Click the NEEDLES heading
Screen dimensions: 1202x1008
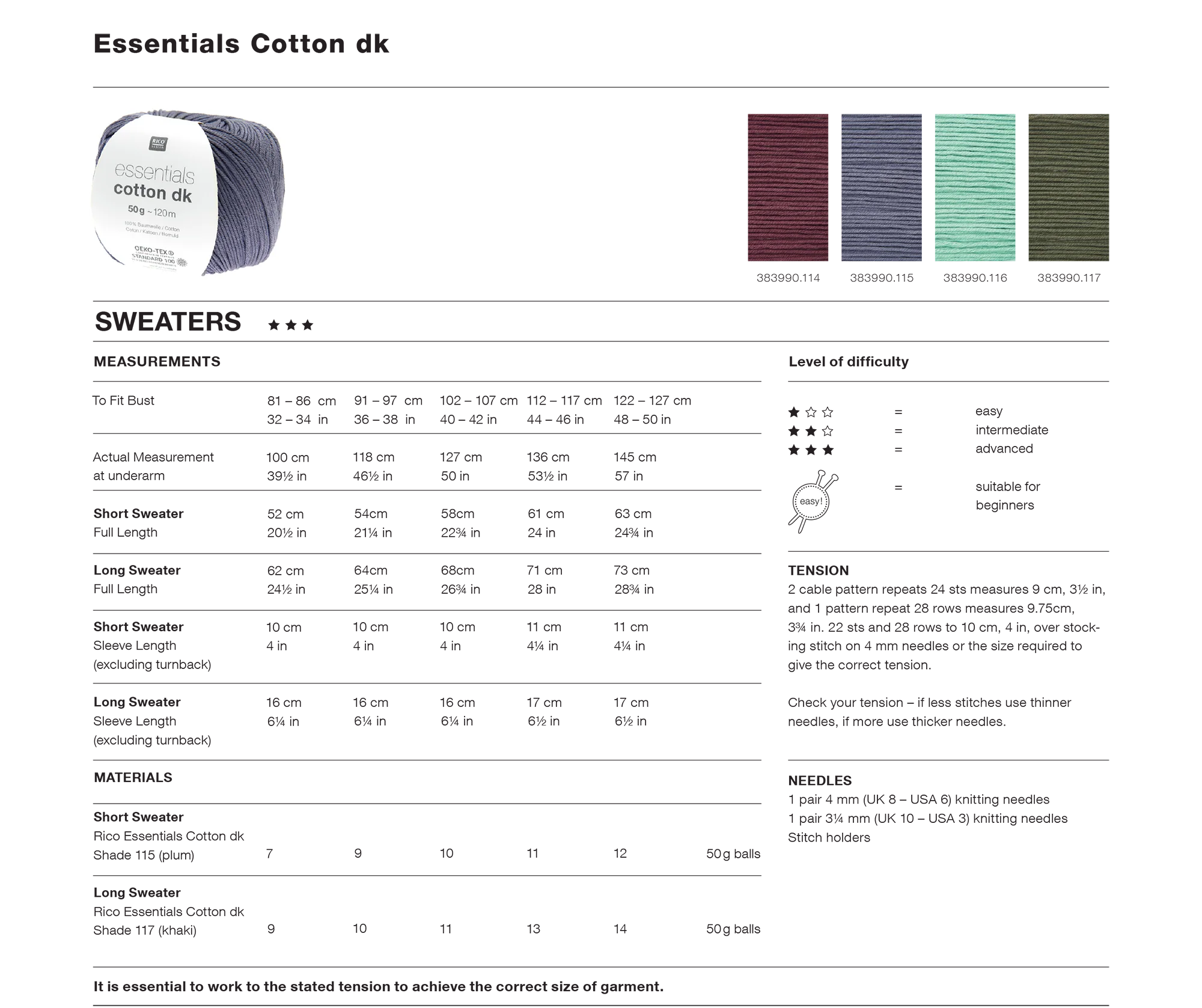(820, 780)
